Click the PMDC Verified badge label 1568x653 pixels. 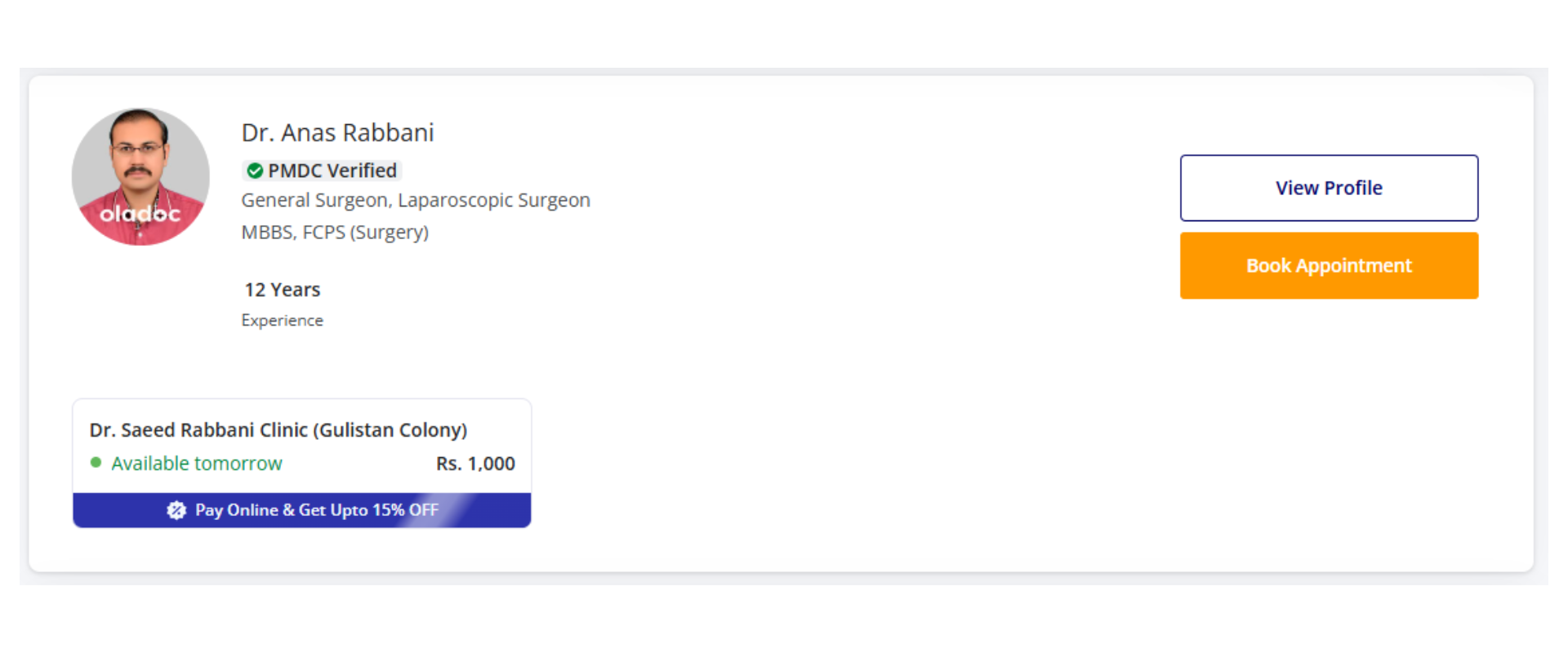(x=332, y=171)
